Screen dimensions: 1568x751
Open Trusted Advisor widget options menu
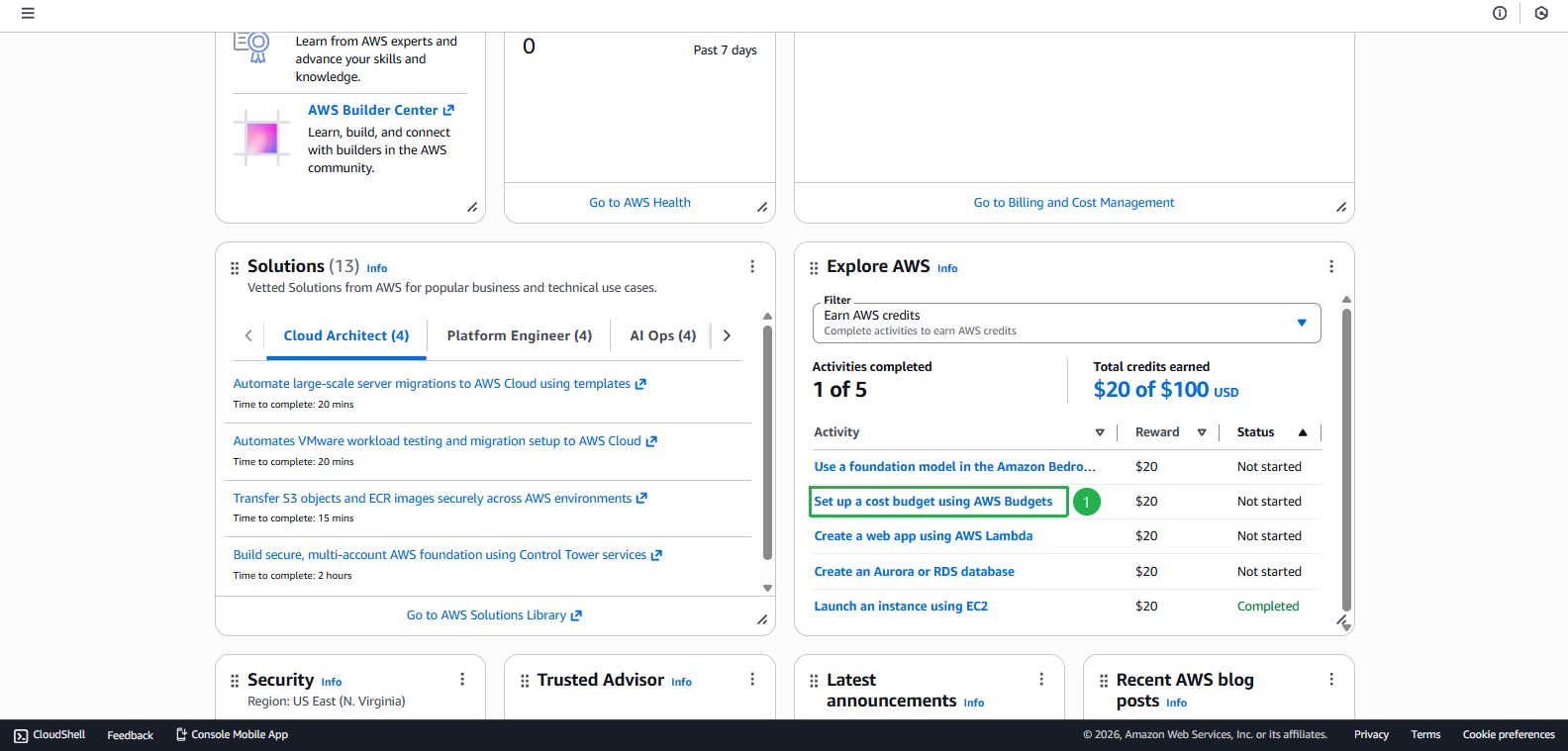752,679
